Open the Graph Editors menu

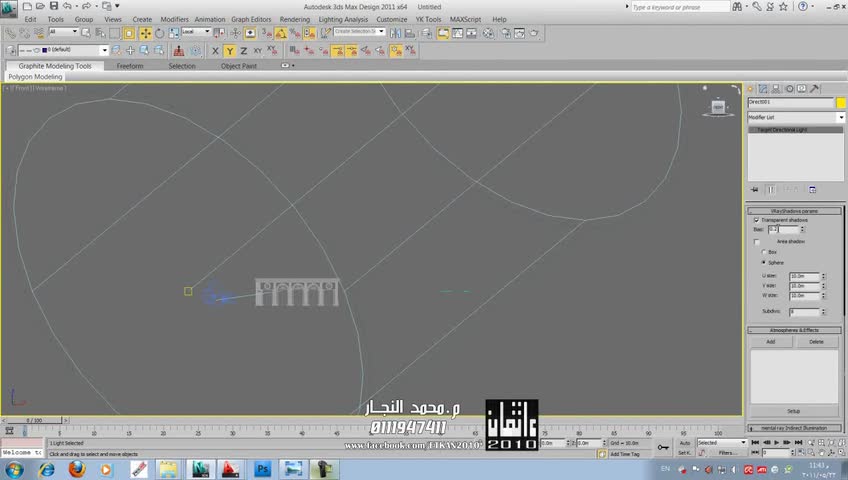pyautogui.click(x=251, y=19)
